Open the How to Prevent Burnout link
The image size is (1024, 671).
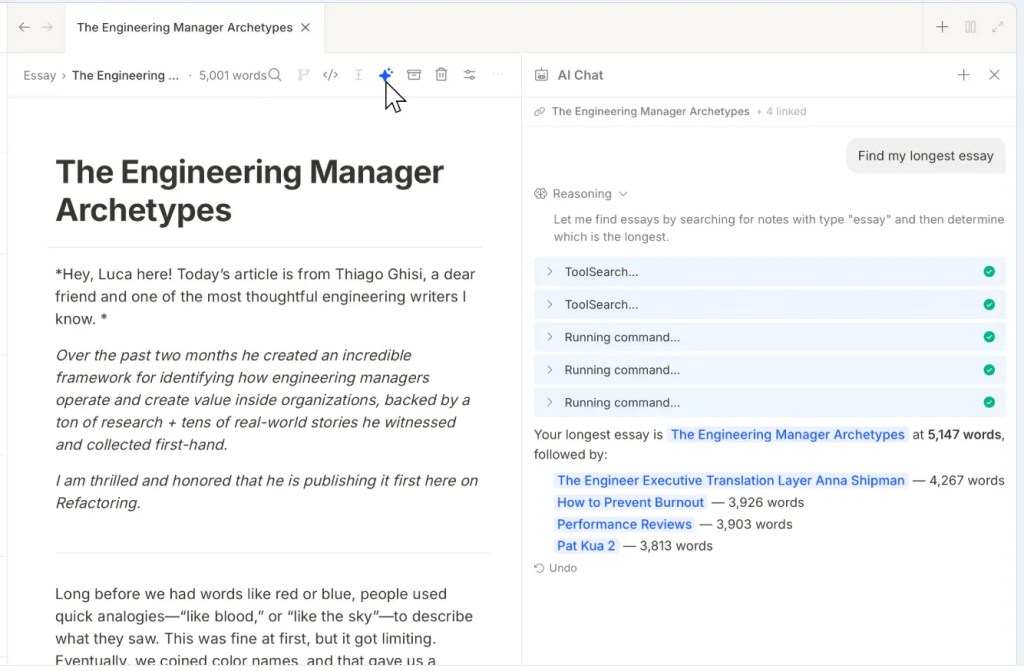[630, 502]
